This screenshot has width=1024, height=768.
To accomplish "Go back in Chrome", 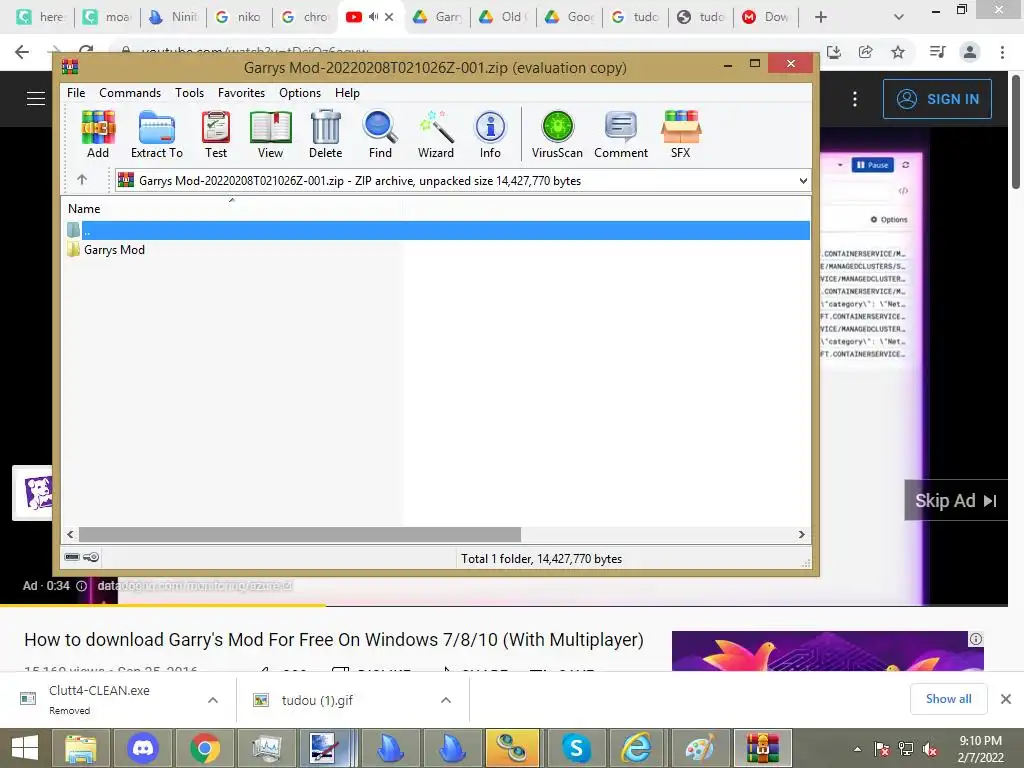I will [x=22, y=52].
